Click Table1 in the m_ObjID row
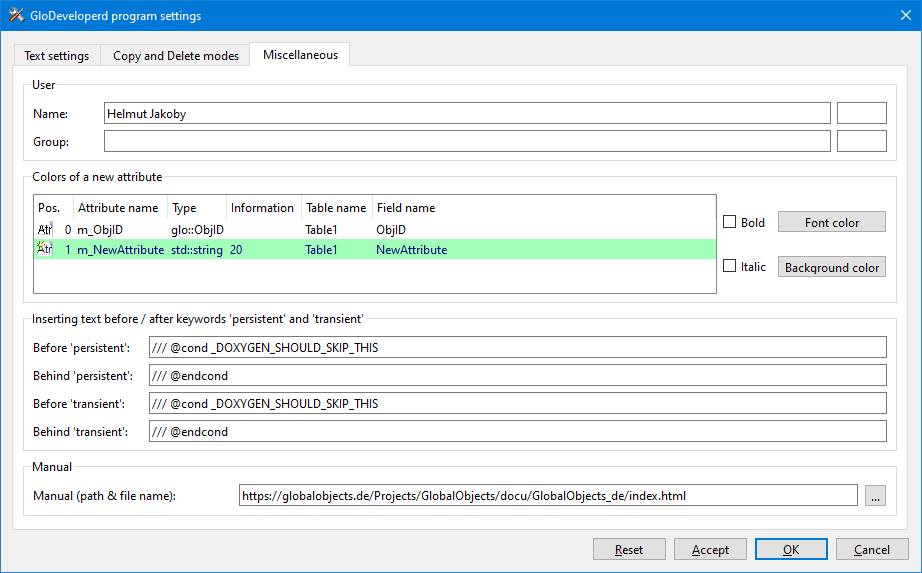922x573 pixels. click(321, 229)
